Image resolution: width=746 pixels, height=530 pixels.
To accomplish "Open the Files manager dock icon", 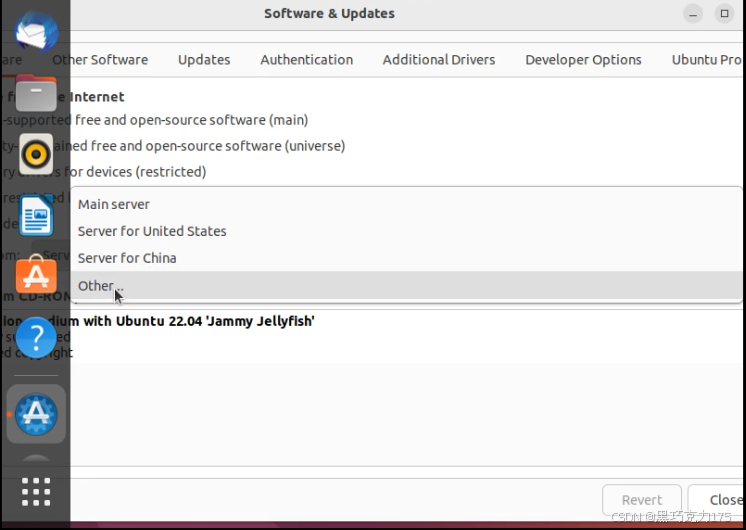I will coord(36,93).
